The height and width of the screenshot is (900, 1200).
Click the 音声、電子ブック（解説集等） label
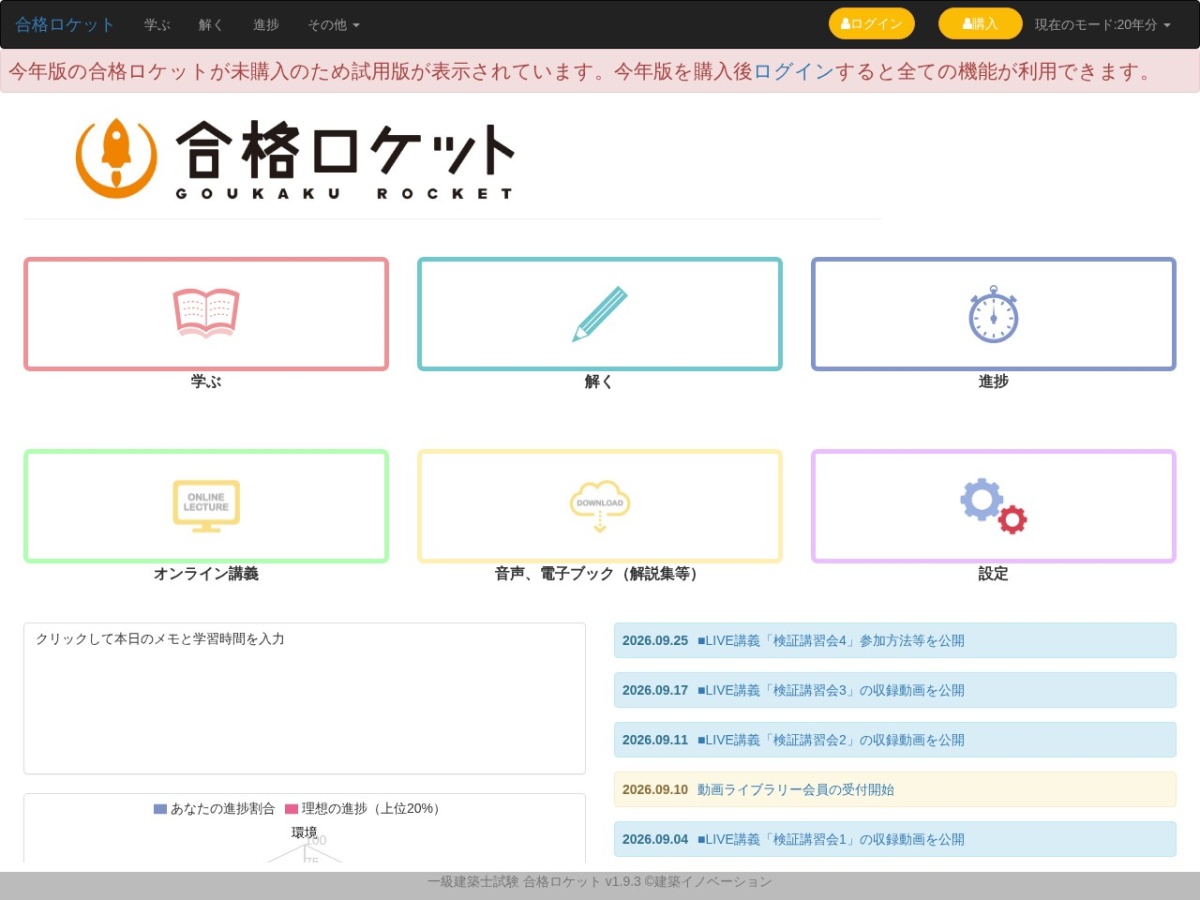[x=599, y=573]
